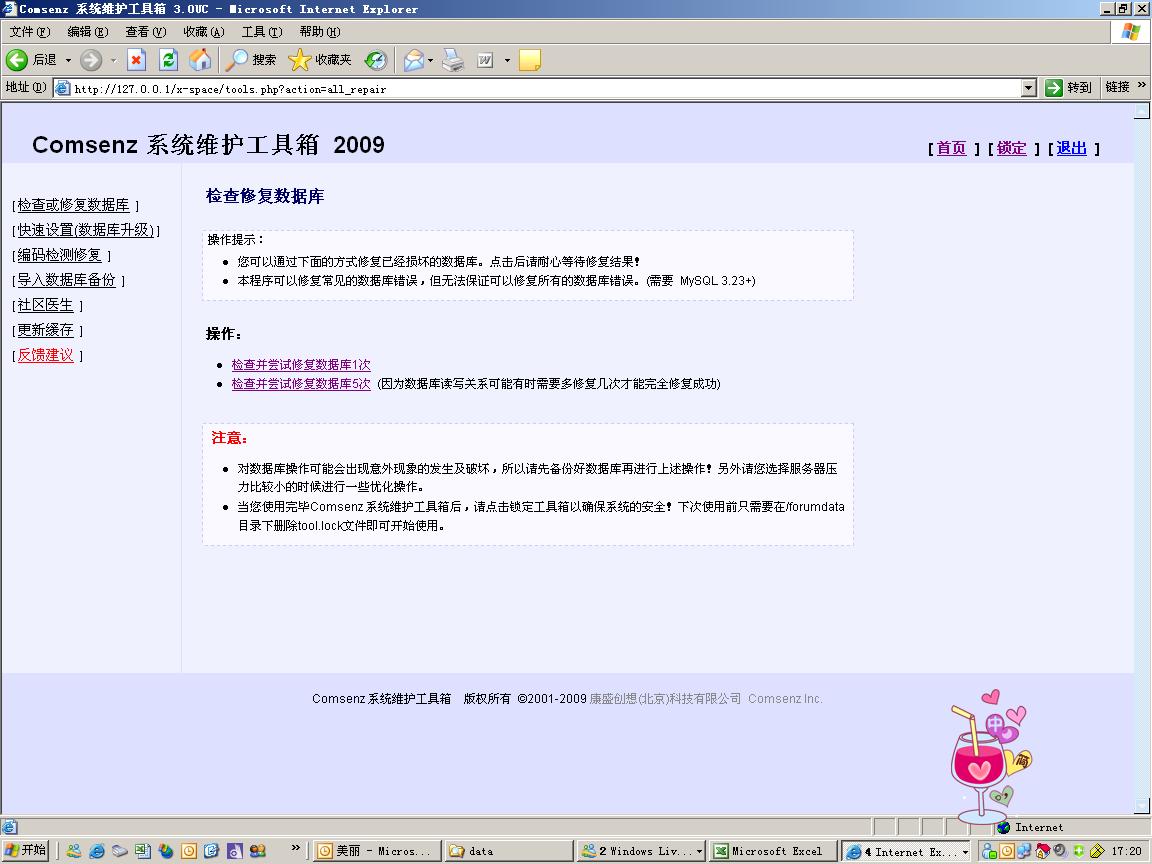Click the Forward arrow button
1152x864 pixels.
(x=90, y=60)
